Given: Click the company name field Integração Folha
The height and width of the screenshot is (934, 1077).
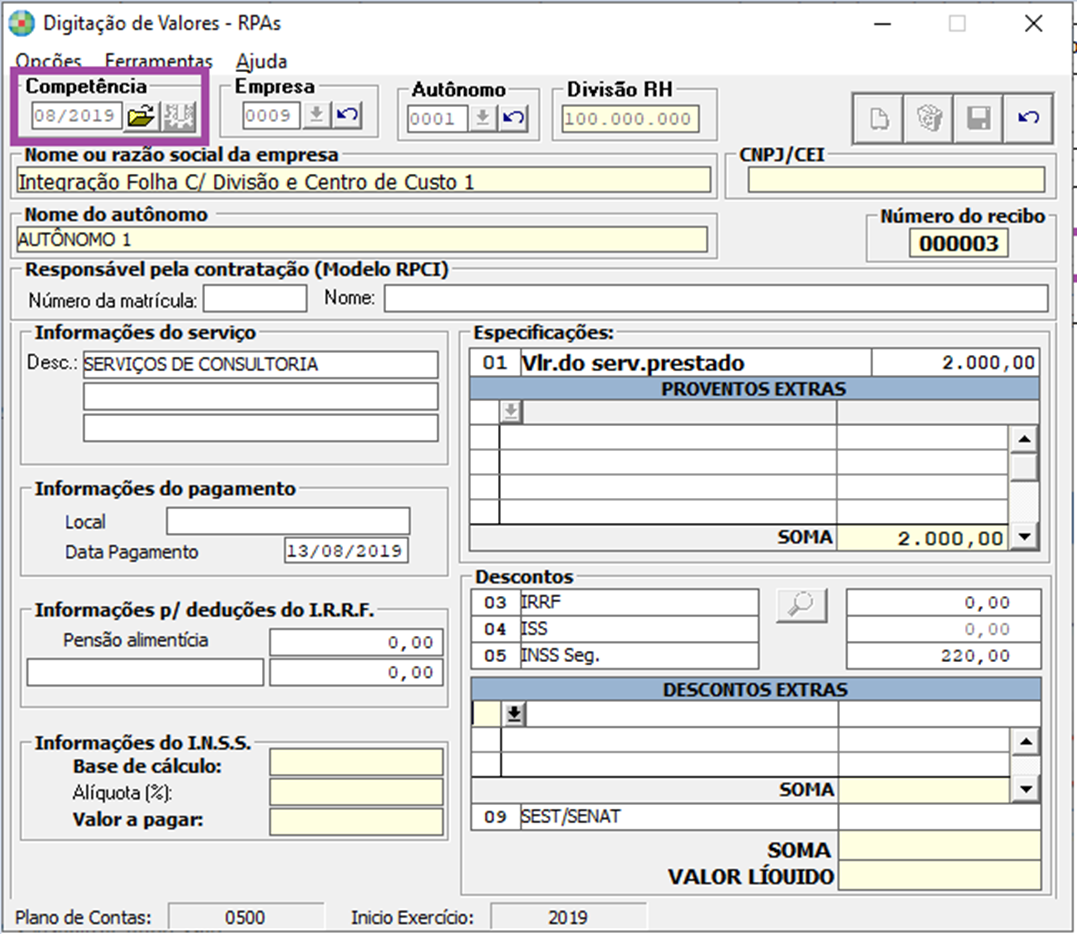Looking at the screenshot, I should click(363, 182).
